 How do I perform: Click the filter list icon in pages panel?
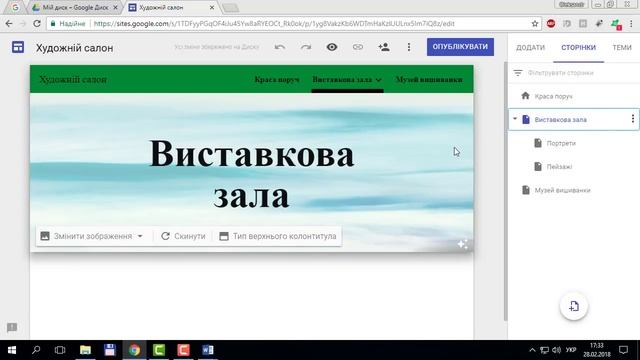point(518,73)
